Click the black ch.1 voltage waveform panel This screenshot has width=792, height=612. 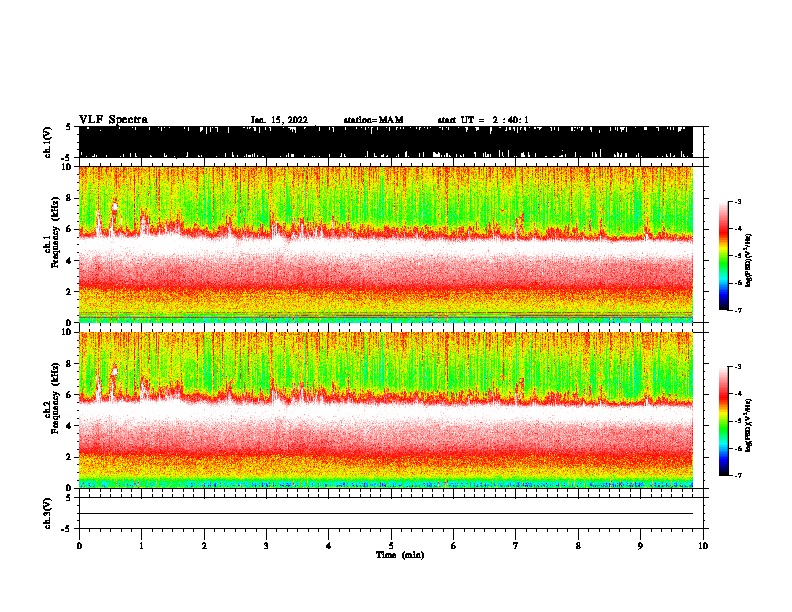pyautogui.click(x=386, y=142)
